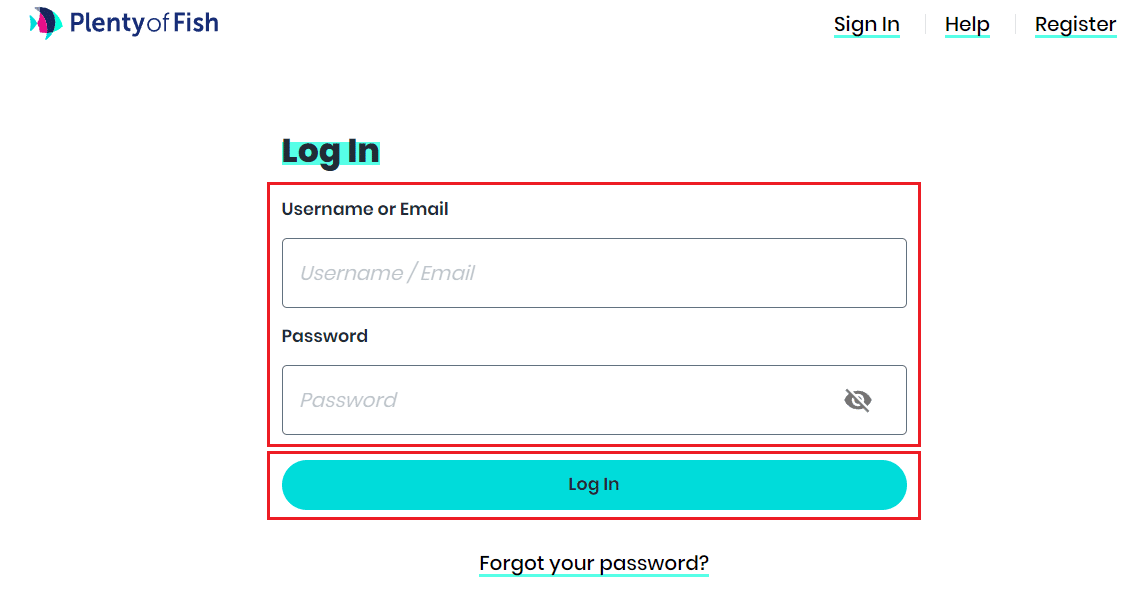
Task: Focus the Password input field
Action: [x=560, y=400]
